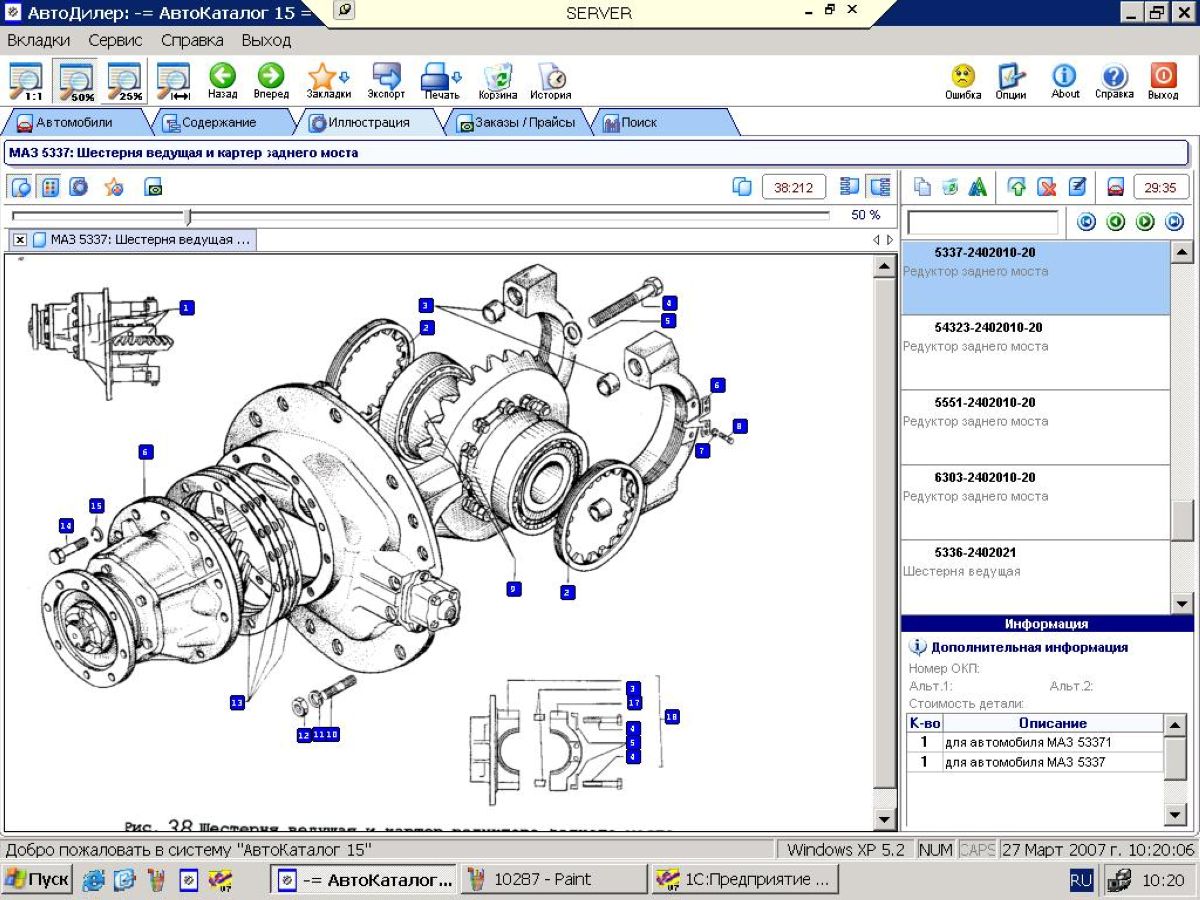Select the 50% zoom toolbar button
The height and width of the screenshot is (900, 1200).
coord(76,82)
